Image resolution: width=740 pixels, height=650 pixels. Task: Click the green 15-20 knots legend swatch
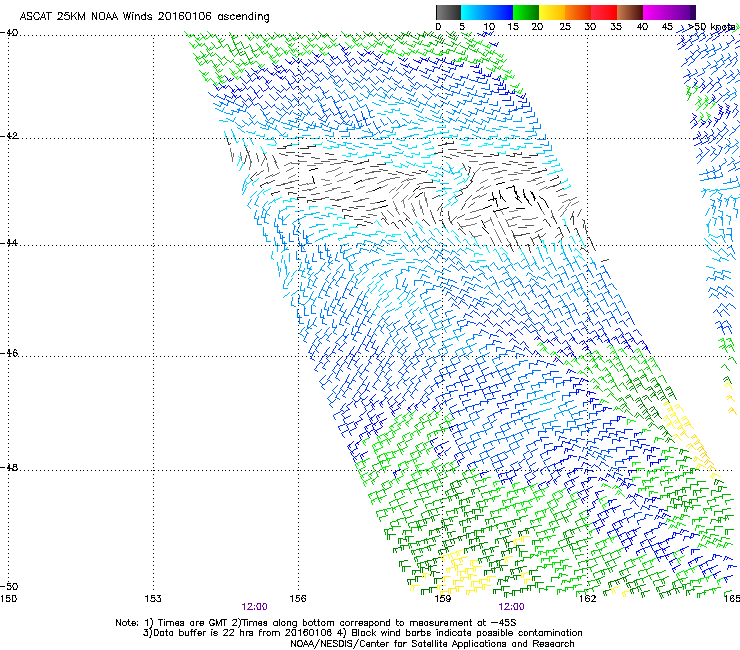click(526, 12)
